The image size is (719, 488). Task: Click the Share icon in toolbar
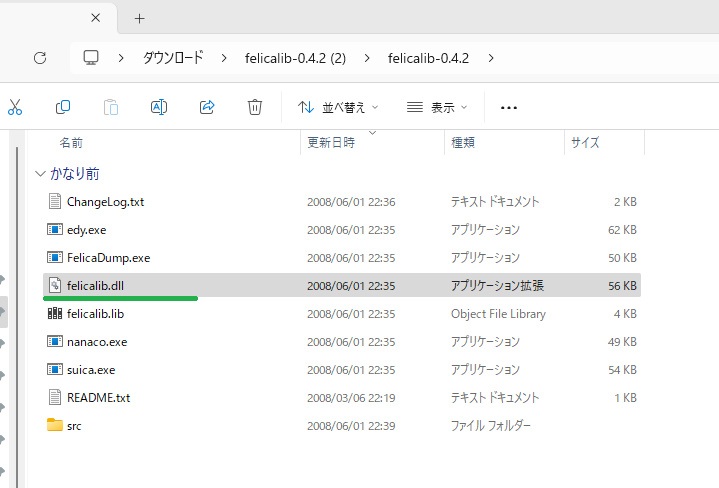click(207, 107)
